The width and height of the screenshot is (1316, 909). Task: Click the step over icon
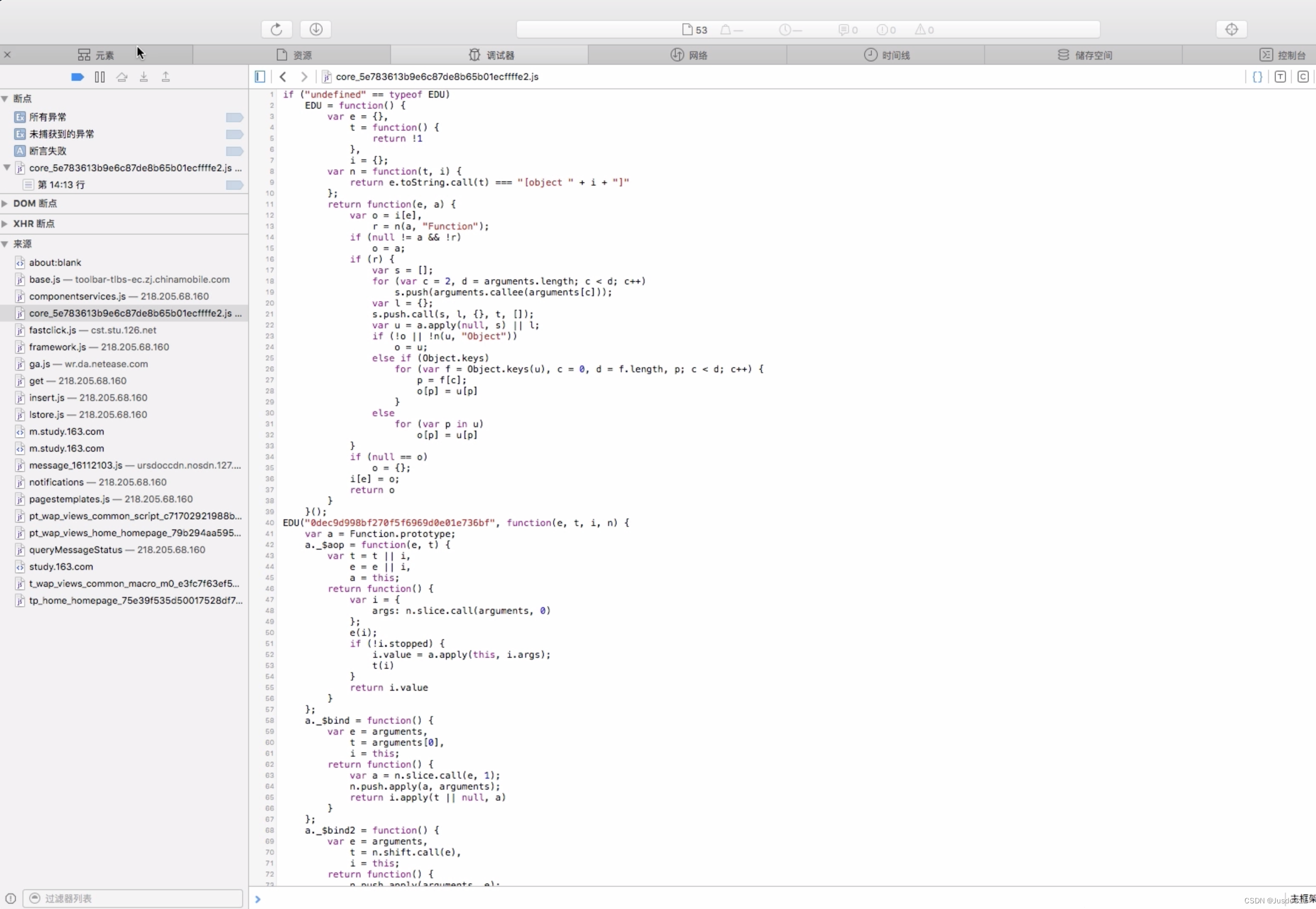(x=122, y=77)
